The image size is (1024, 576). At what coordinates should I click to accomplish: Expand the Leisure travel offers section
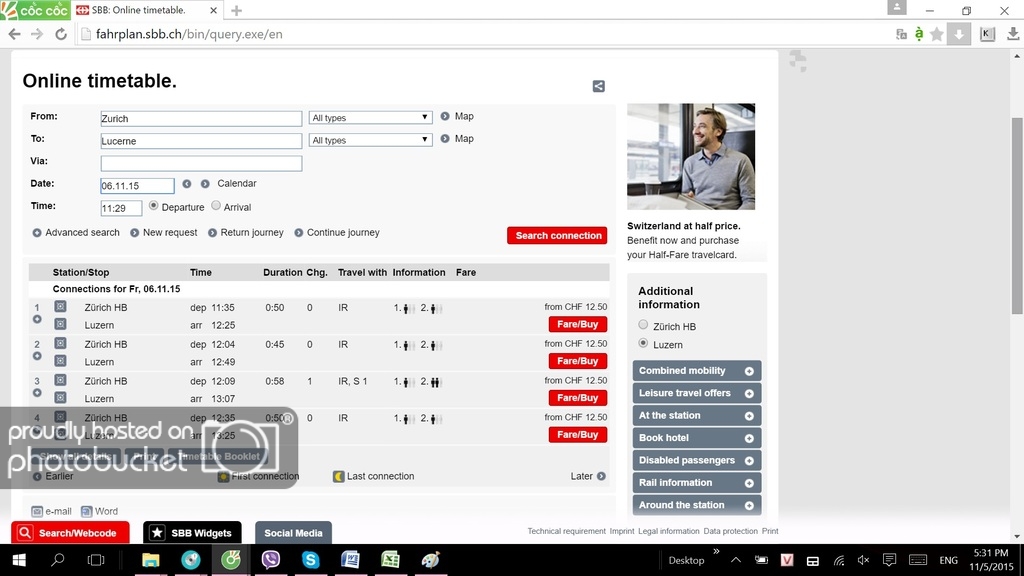pos(697,393)
